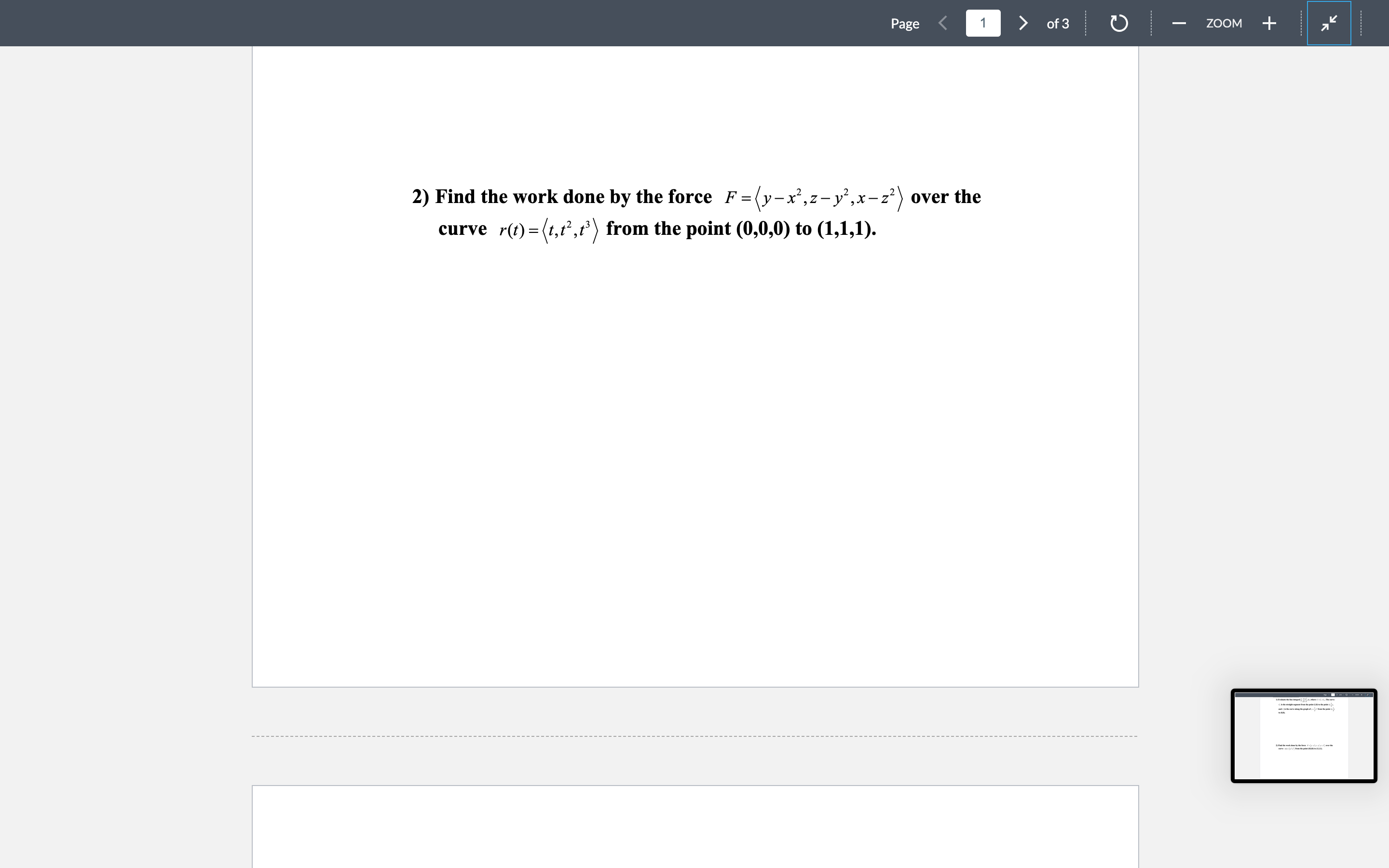Viewport: 1389px width, 868px height.
Task: Click the page preview thumbnail
Action: pyautogui.click(x=1304, y=735)
